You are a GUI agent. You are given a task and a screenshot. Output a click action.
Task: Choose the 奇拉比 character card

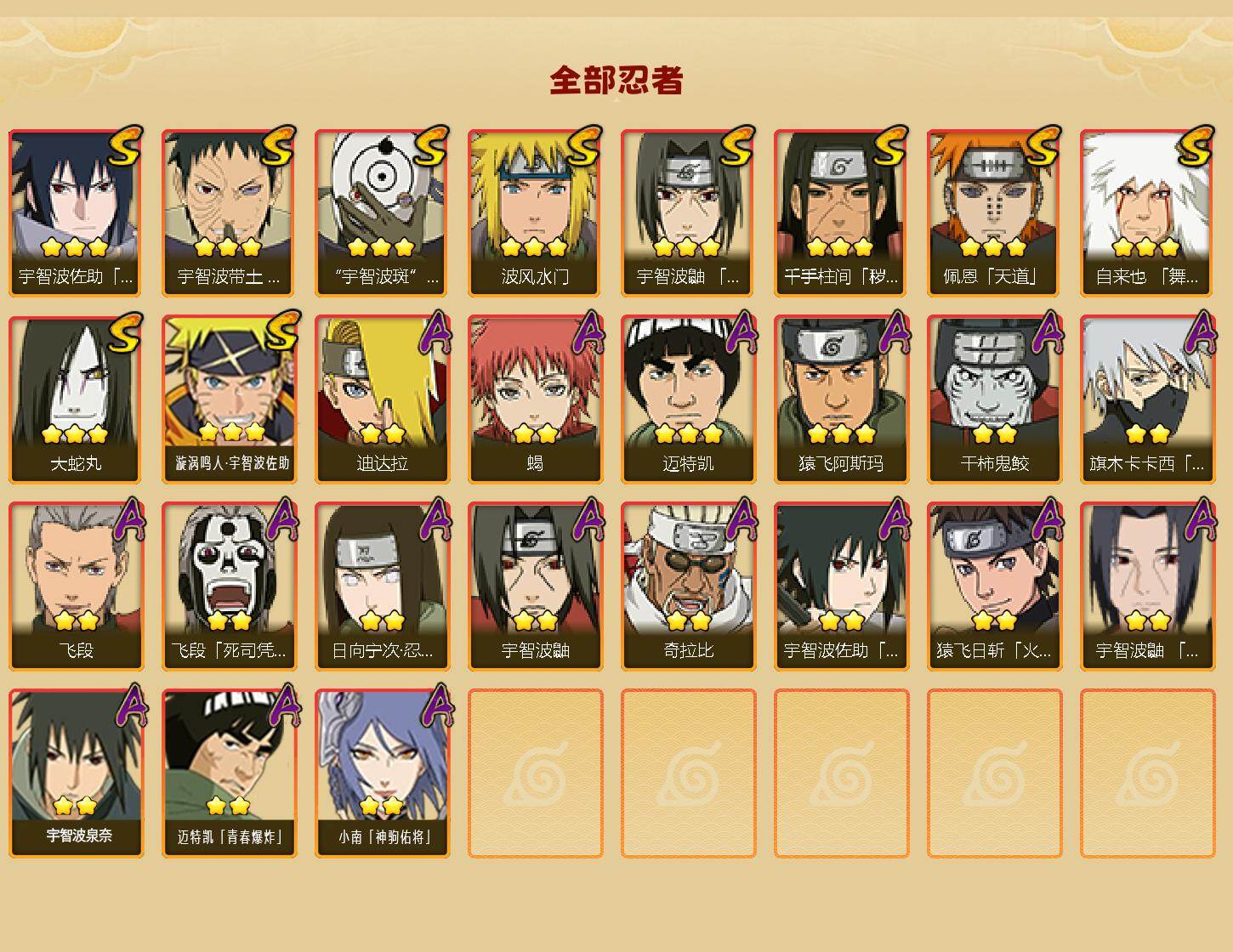click(x=688, y=586)
